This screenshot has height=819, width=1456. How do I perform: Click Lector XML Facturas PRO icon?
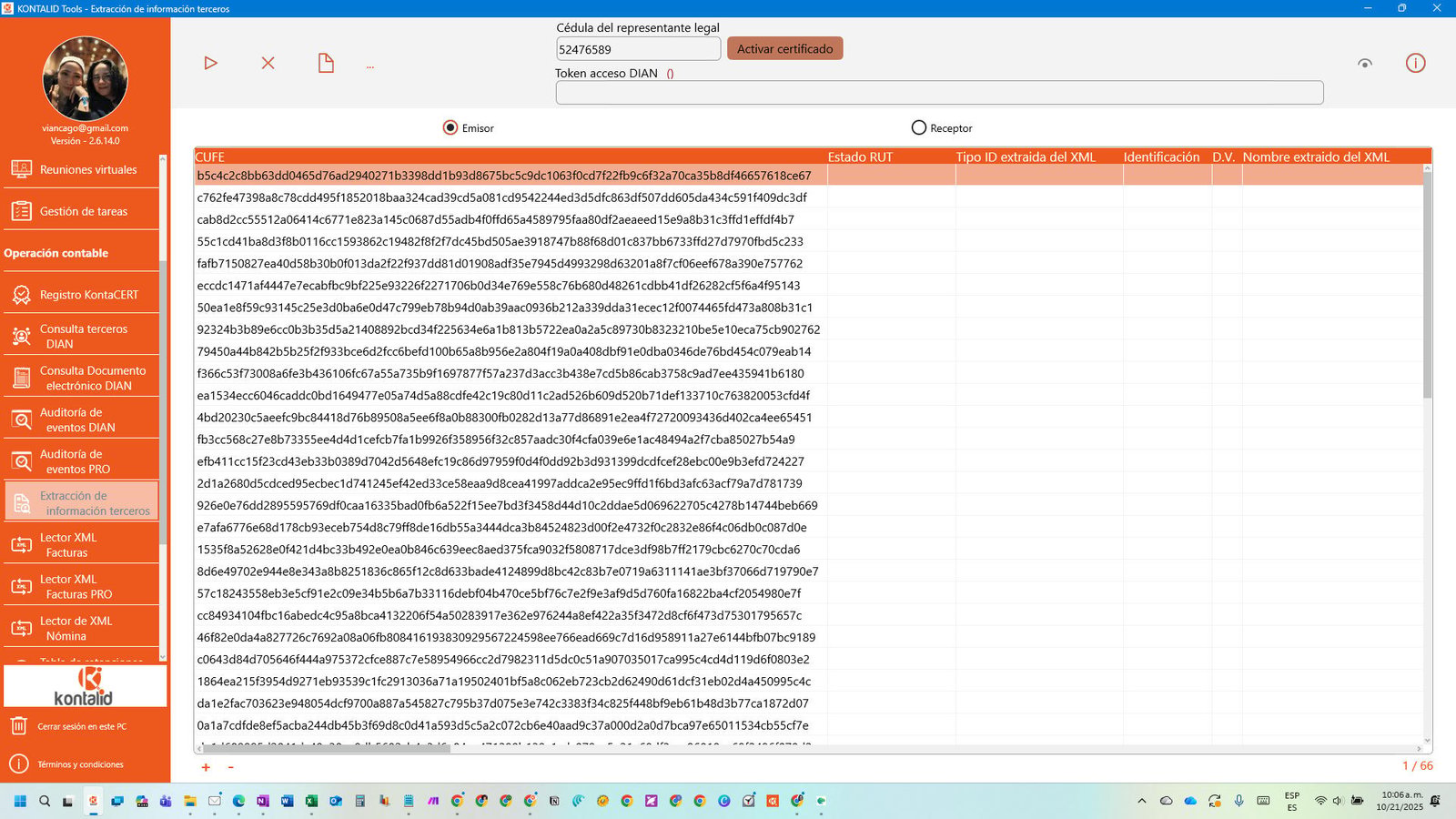pyautogui.click(x=21, y=587)
